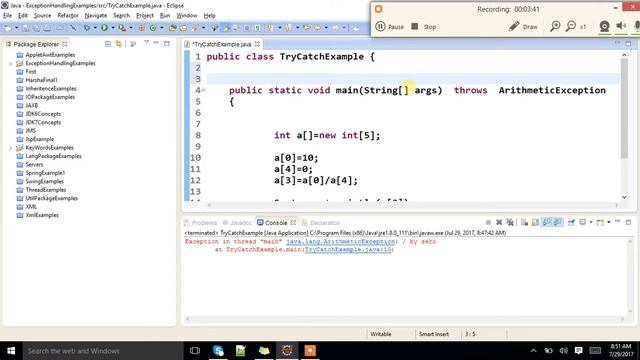Pause the screen recording
This screenshot has width=640, height=360.
[x=389, y=27]
